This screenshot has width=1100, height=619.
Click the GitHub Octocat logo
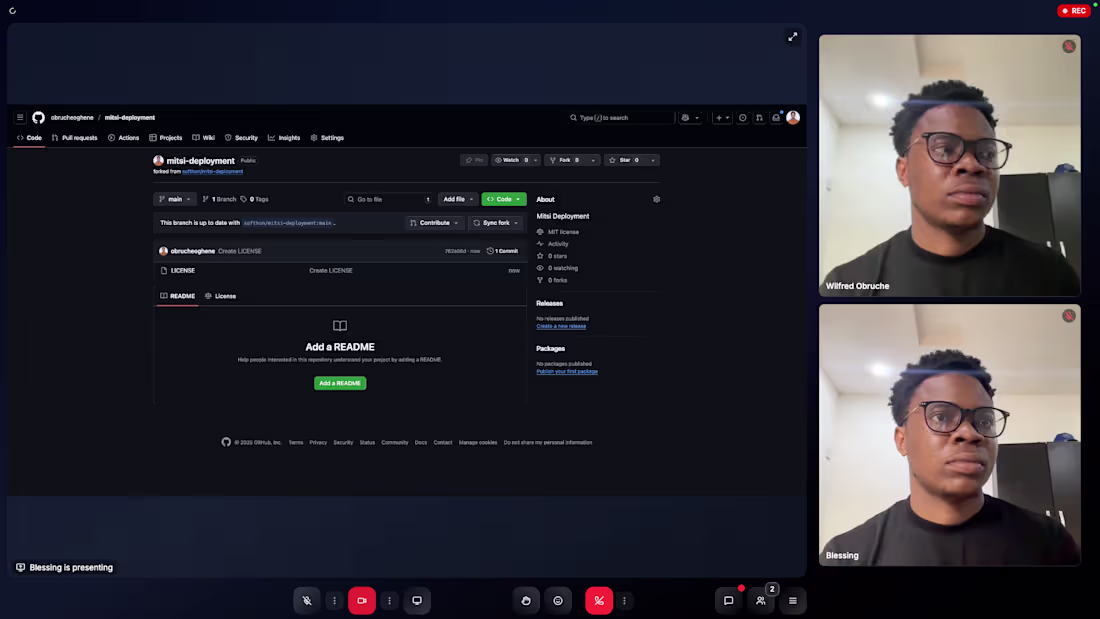coord(37,117)
